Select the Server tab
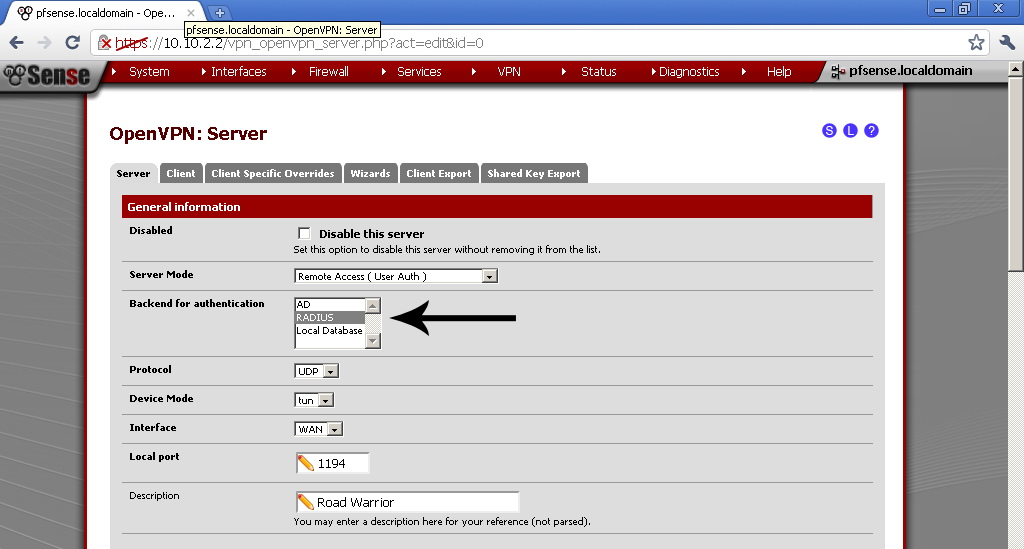 tap(133, 174)
